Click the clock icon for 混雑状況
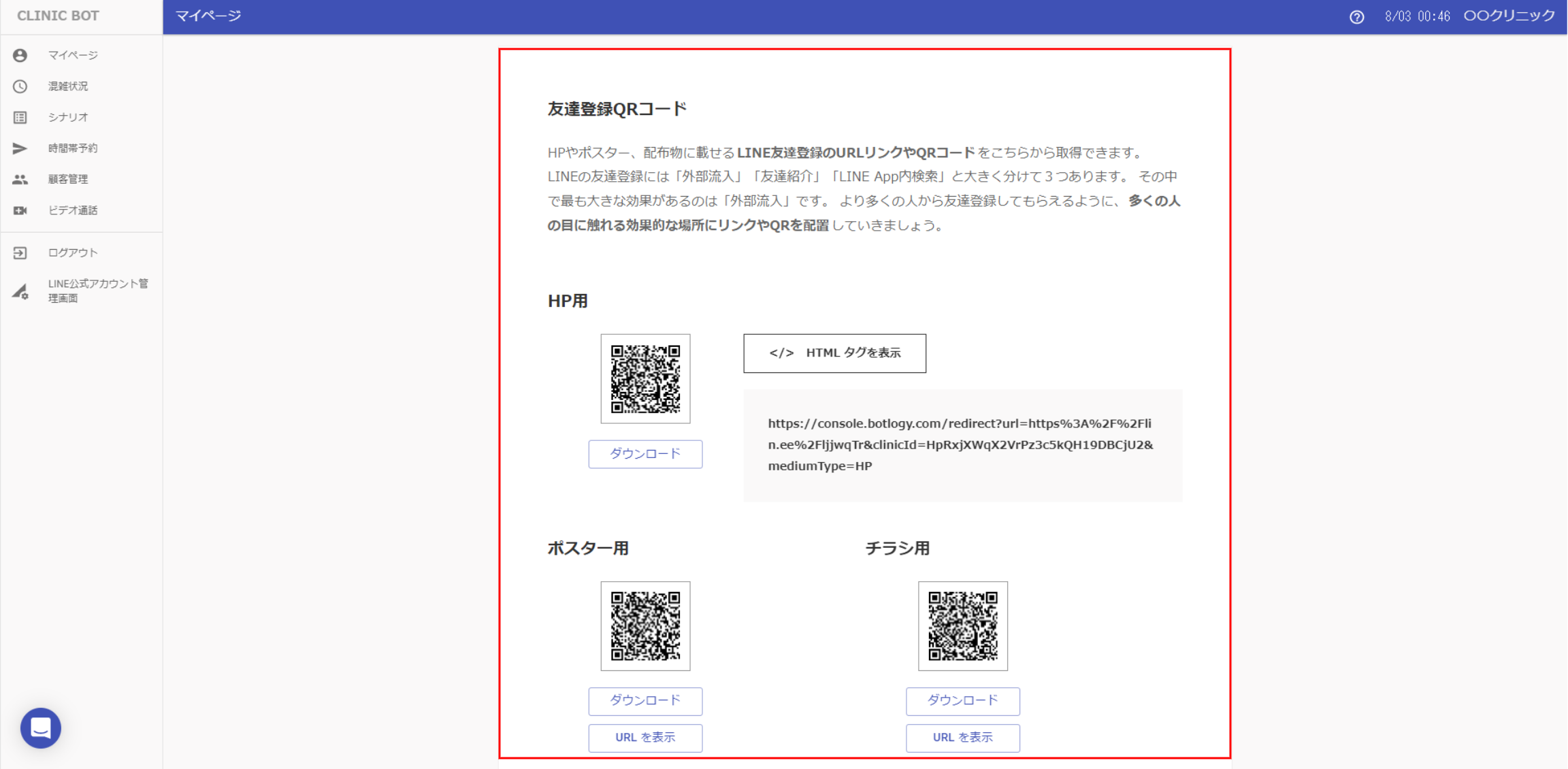The image size is (1568, 769). (x=20, y=86)
